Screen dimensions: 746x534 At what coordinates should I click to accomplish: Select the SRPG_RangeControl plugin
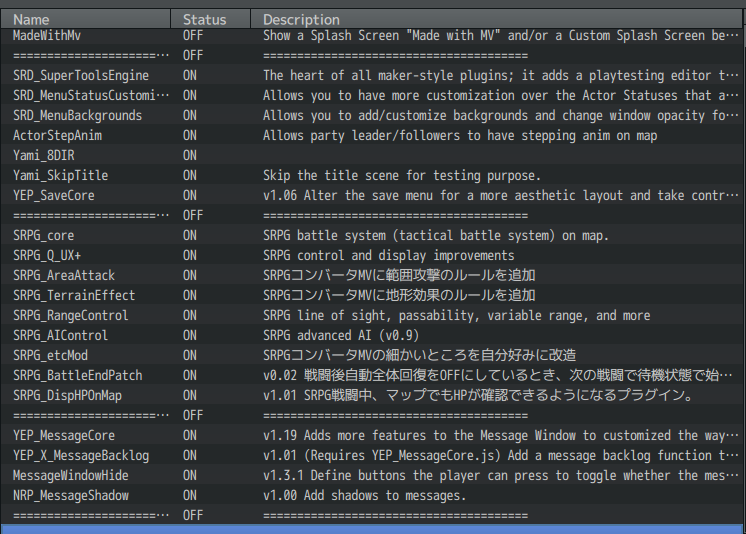coord(372,315)
